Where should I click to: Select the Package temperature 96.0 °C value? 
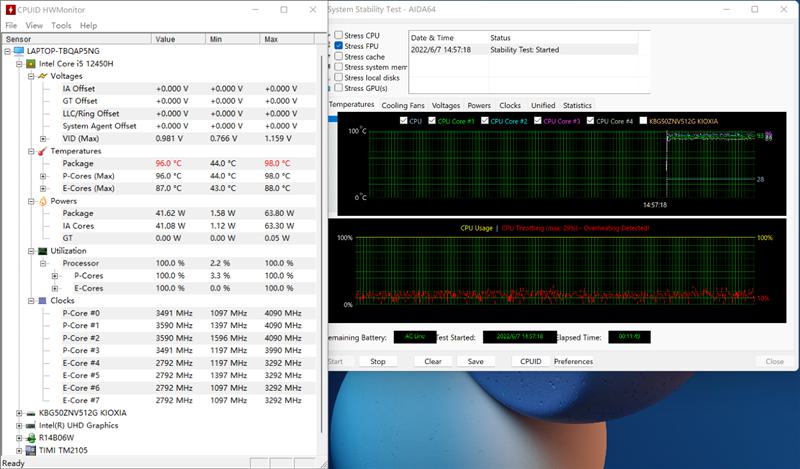click(169, 163)
